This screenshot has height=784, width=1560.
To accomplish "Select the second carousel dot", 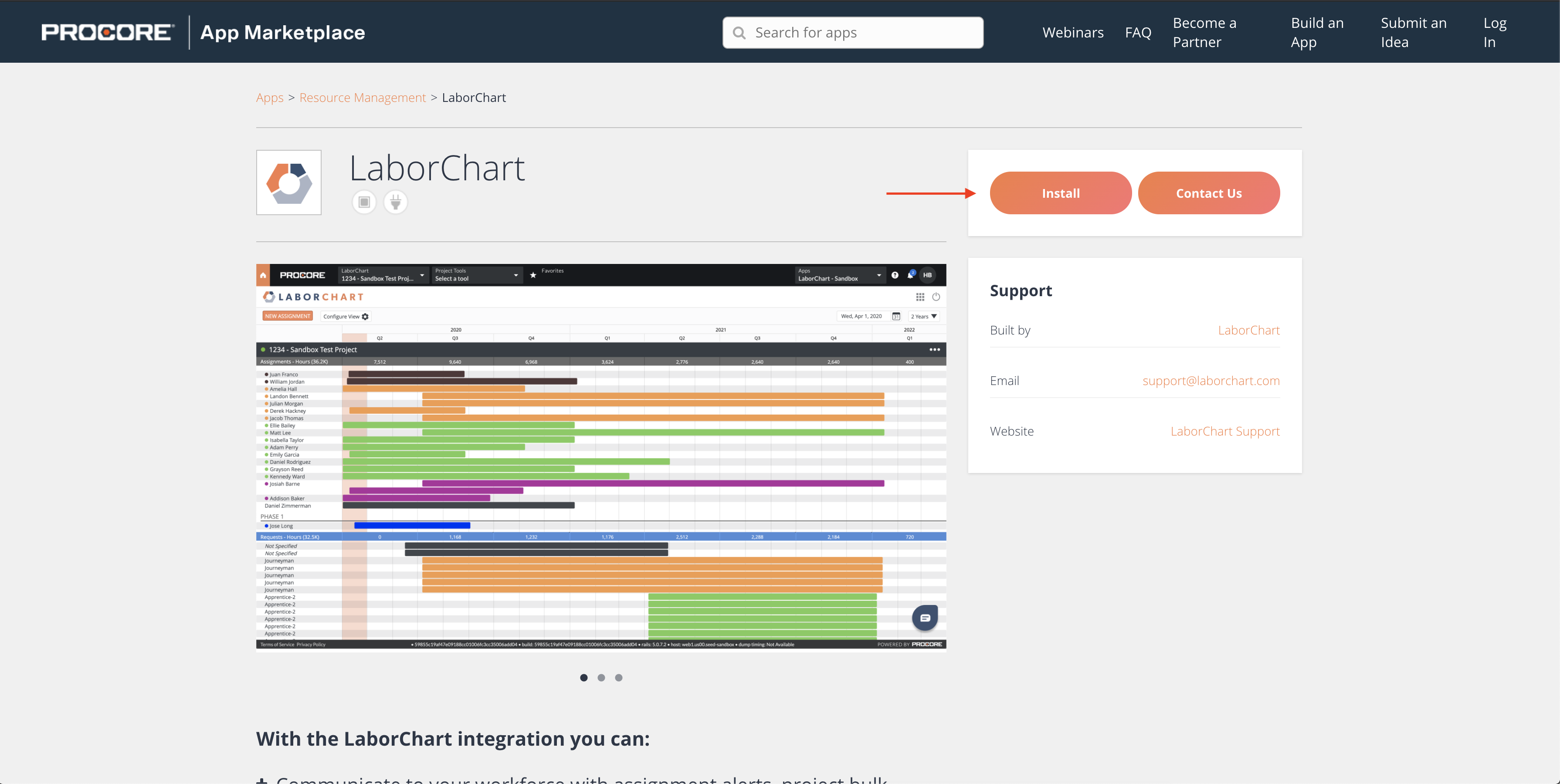I will (601, 677).
